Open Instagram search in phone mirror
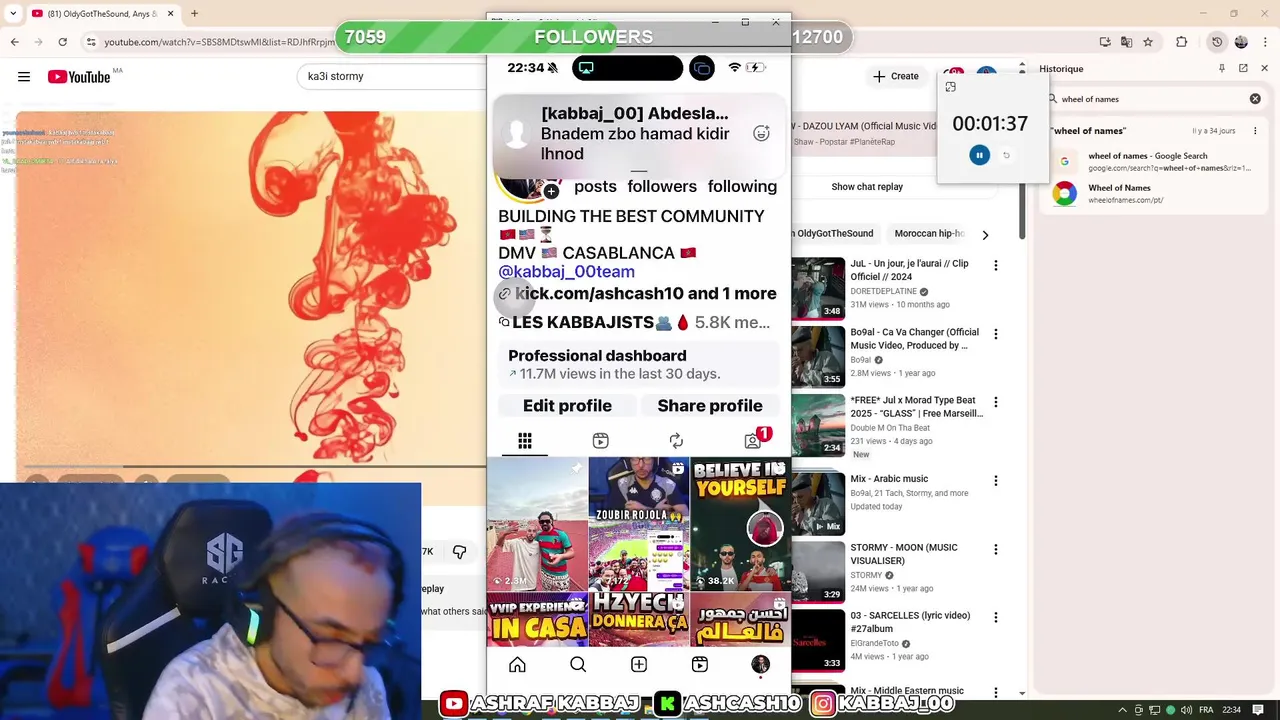Viewport: 1280px width, 720px height. [x=578, y=665]
